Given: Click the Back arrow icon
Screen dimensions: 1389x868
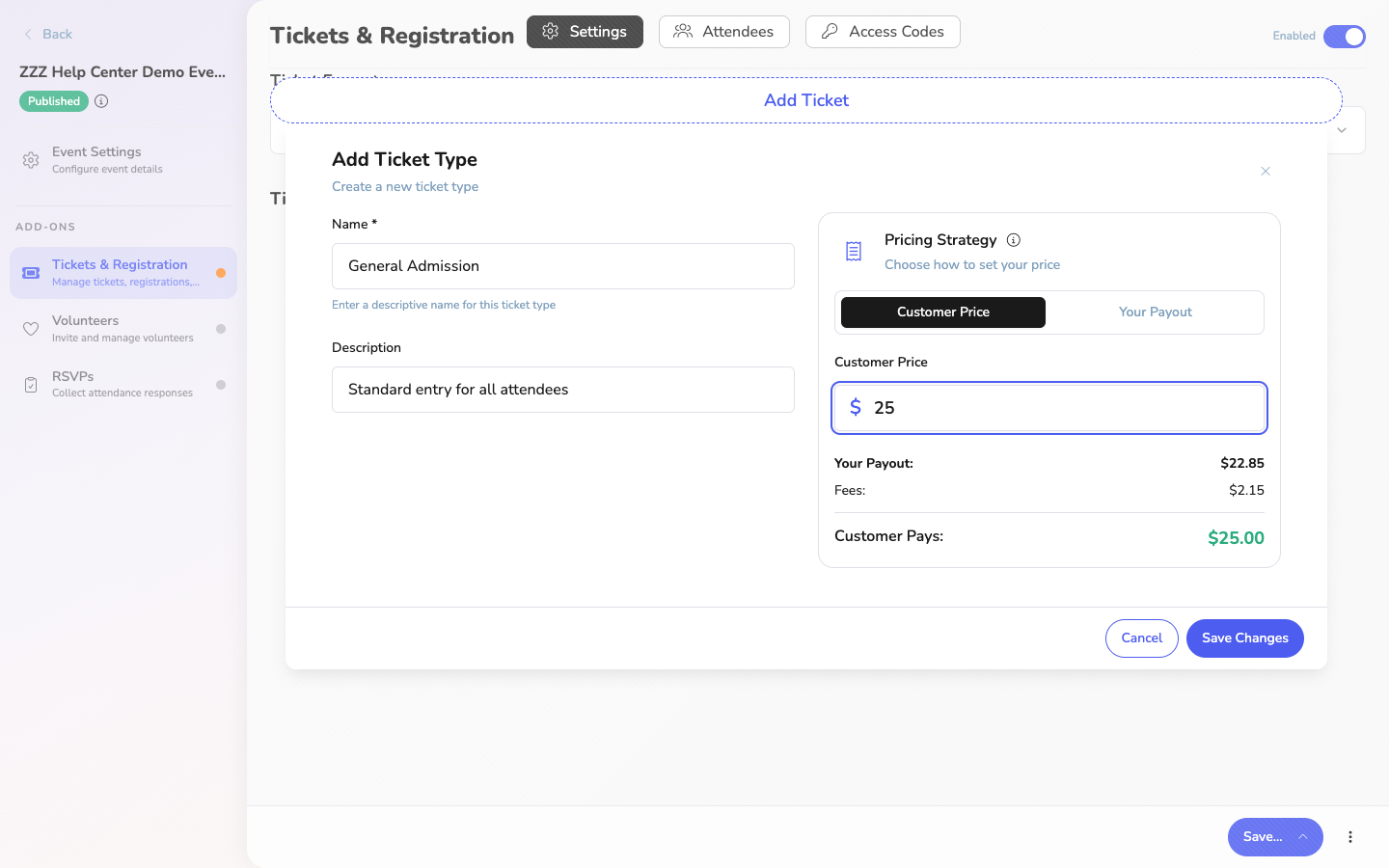Looking at the screenshot, I should [x=28, y=34].
